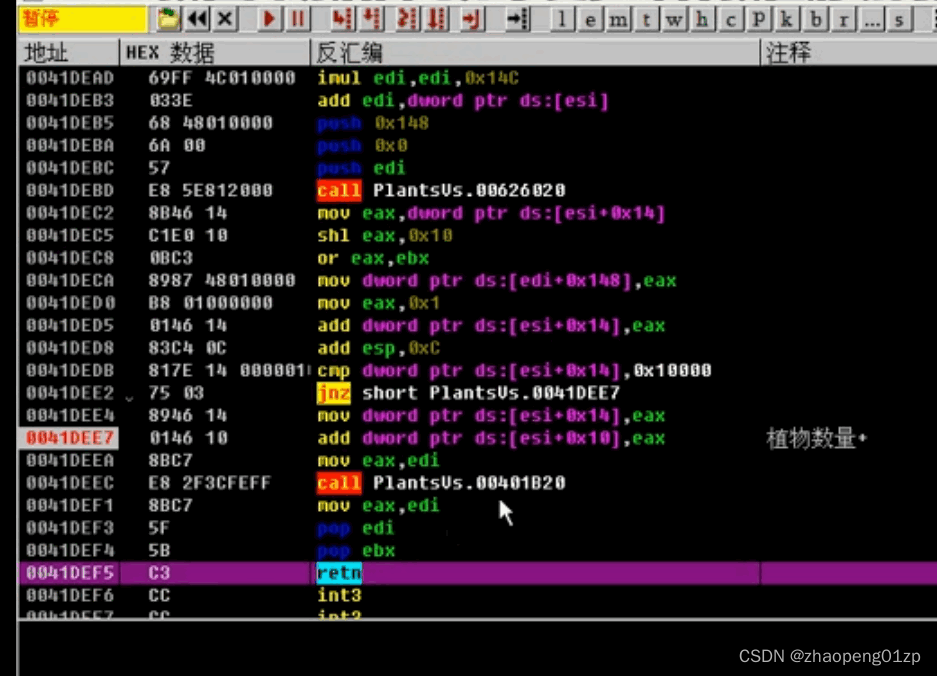This screenshot has height=676, width=937.
Task: Select 'mov dword ptr ds:[edi+0x148],eax' line
Action: [497, 281]
